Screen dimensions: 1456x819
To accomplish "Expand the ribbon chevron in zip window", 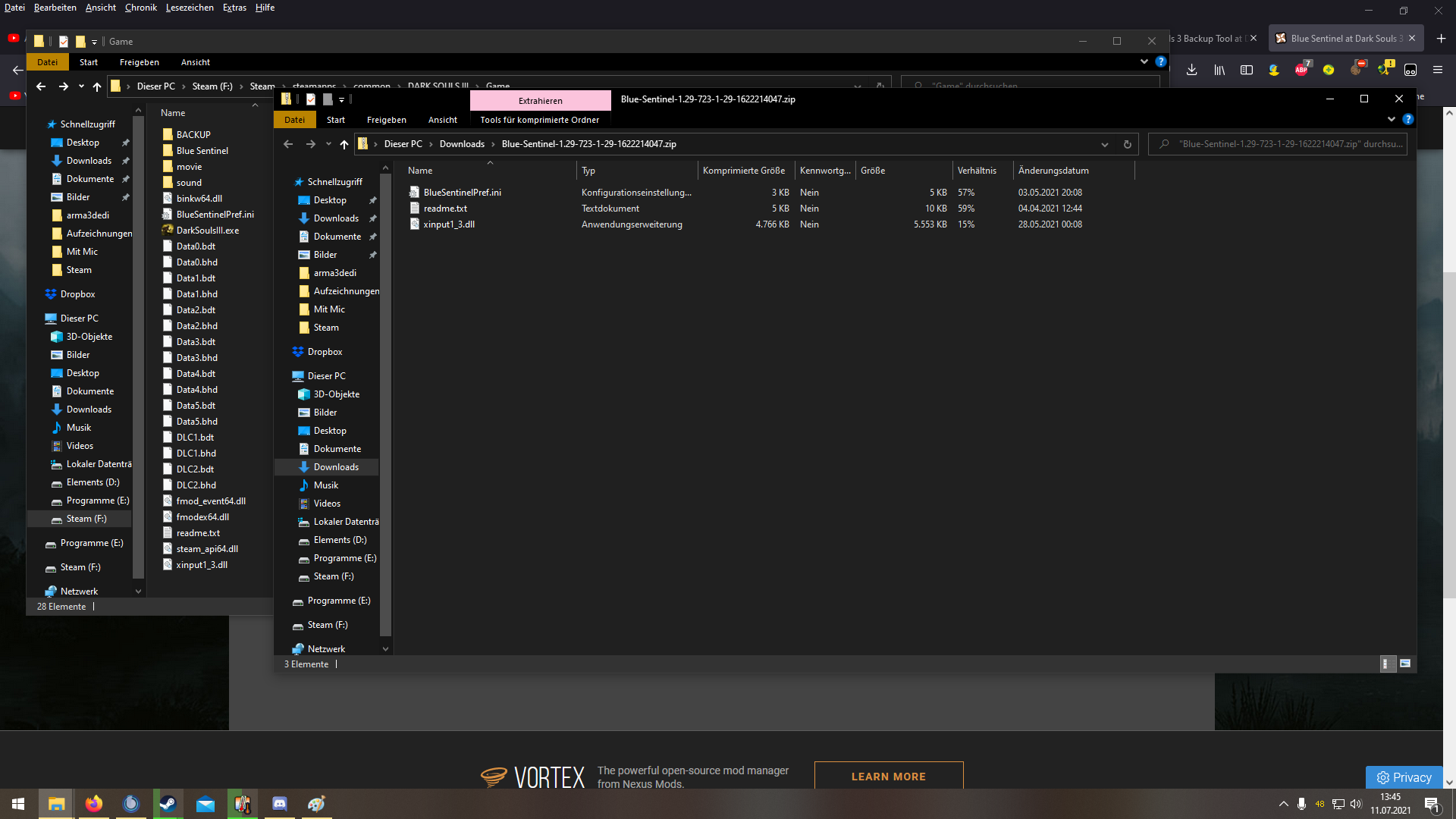I will 1392,120.
